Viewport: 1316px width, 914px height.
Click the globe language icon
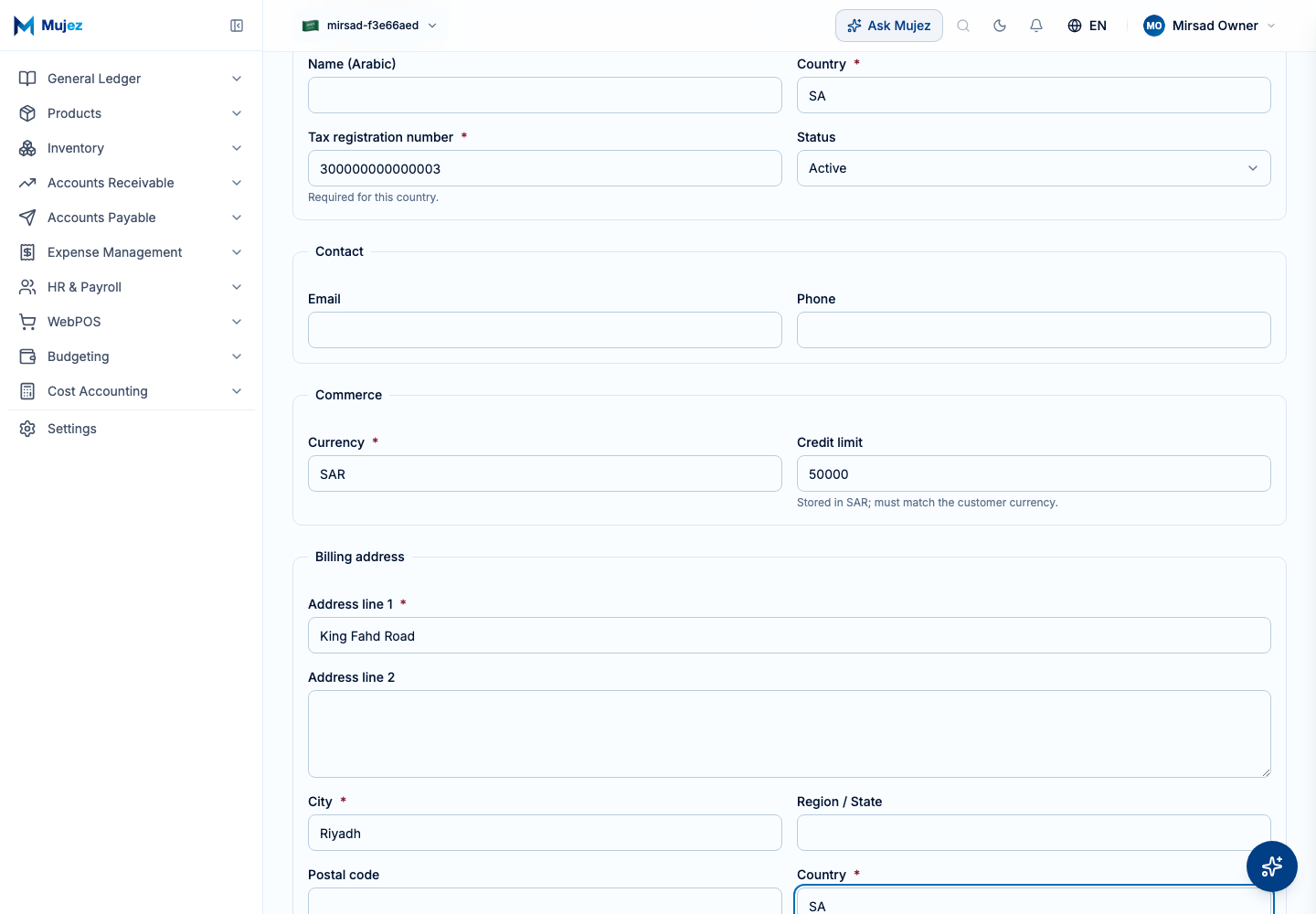1075,26
